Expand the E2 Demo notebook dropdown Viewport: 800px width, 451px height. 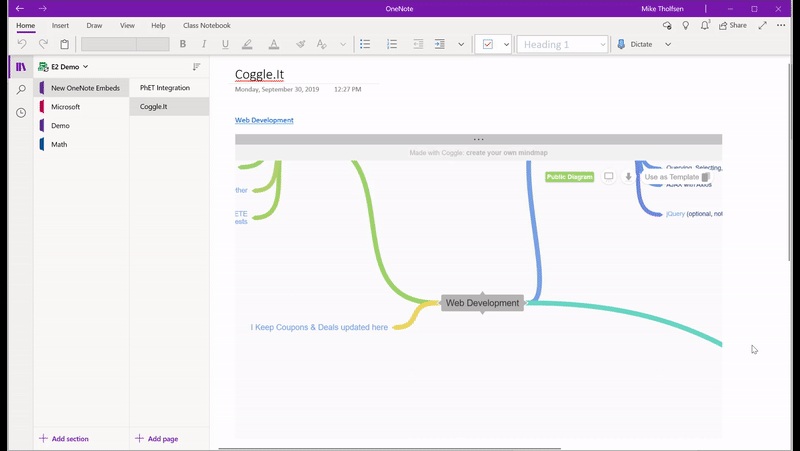(64, 67)
